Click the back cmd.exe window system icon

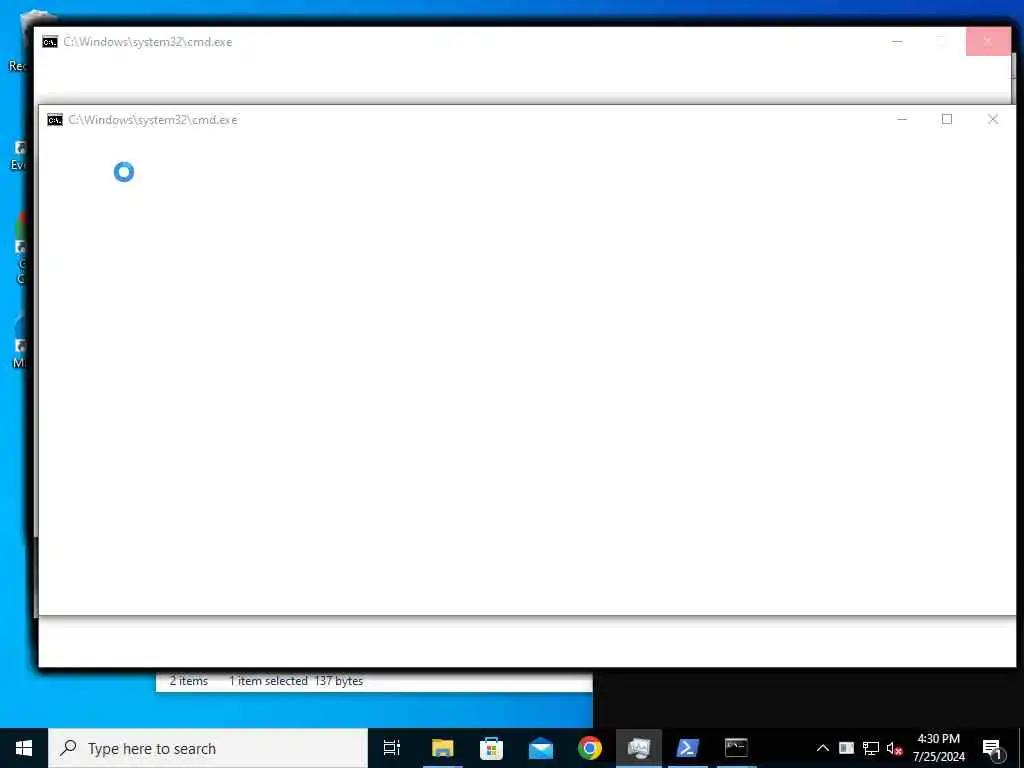[x=50, y=42]
